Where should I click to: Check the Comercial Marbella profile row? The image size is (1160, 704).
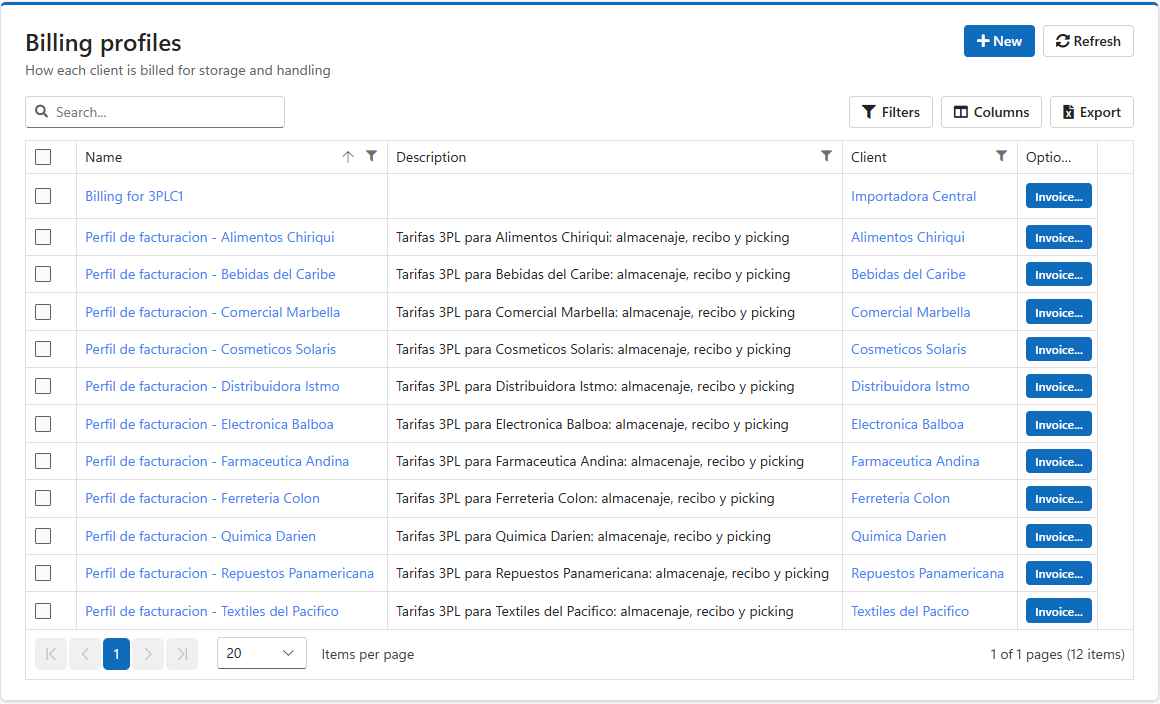[43, 312]
